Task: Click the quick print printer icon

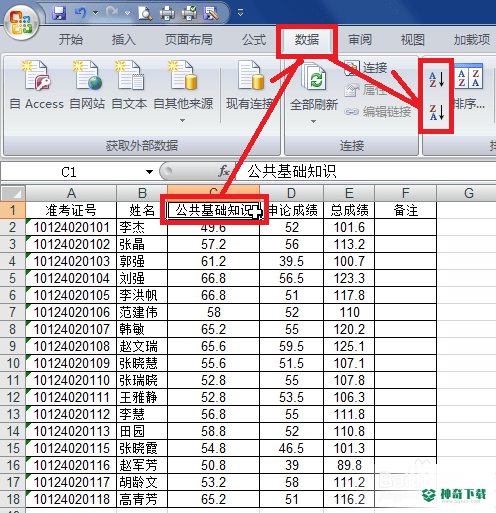Action: tap(167, 13)
